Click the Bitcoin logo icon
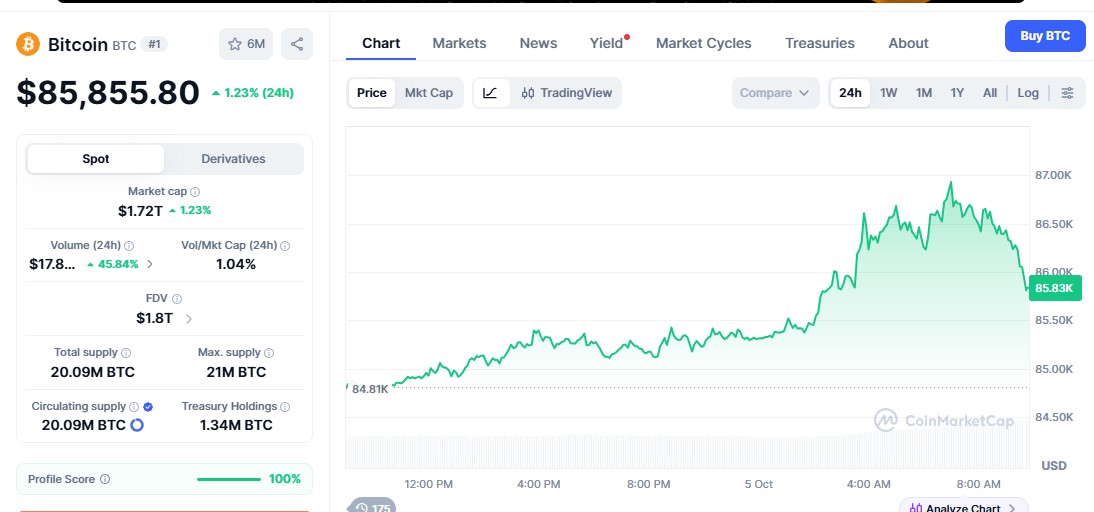This screenshot has height=512, width=1094. (x=28, y=44)
